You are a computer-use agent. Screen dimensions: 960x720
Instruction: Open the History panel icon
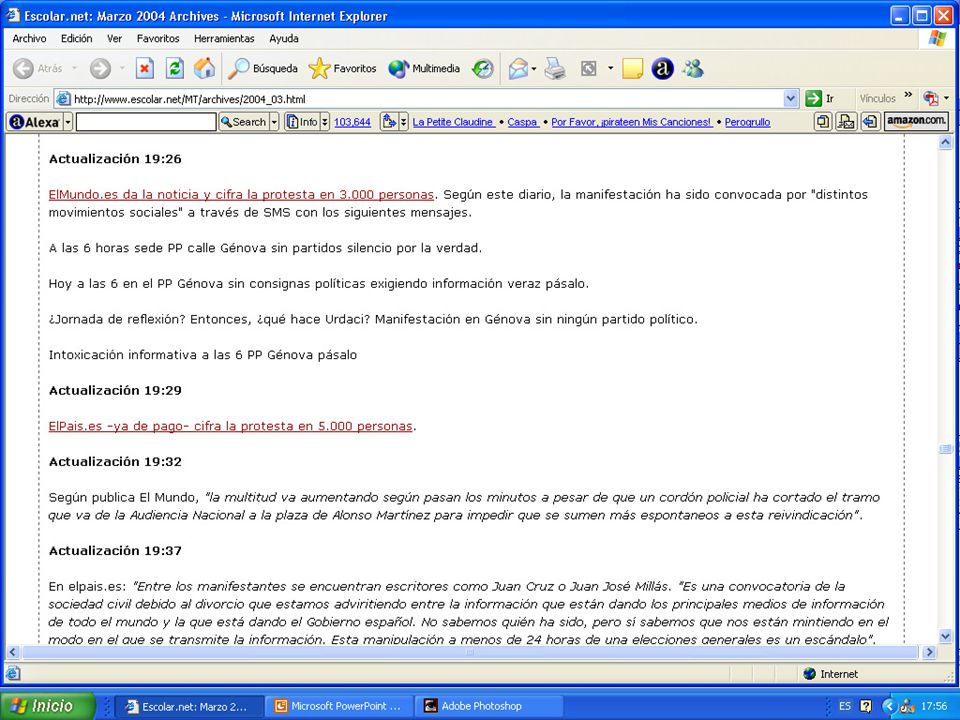coord(482,69)
